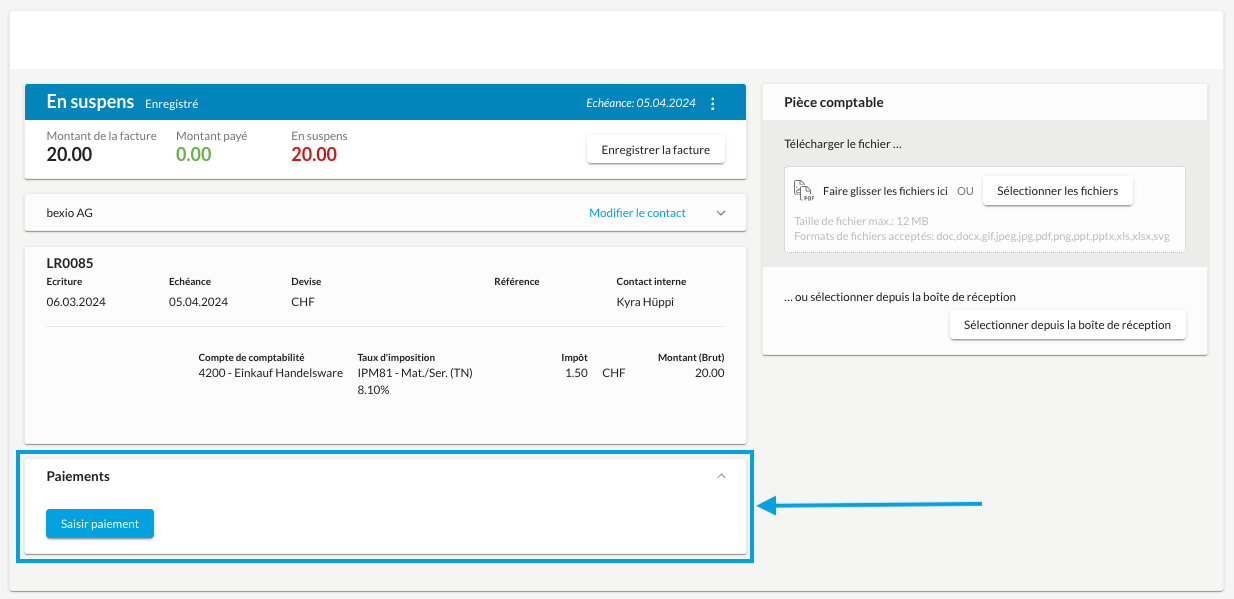Click the Echéance: 05.04.2024 header text

pos(641,103)
